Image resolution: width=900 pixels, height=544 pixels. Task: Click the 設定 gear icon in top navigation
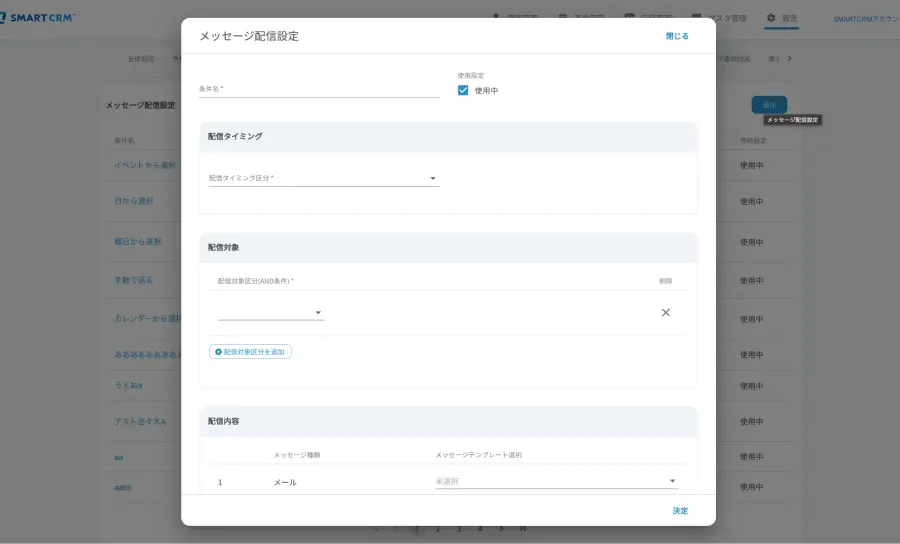click(771, 18)
